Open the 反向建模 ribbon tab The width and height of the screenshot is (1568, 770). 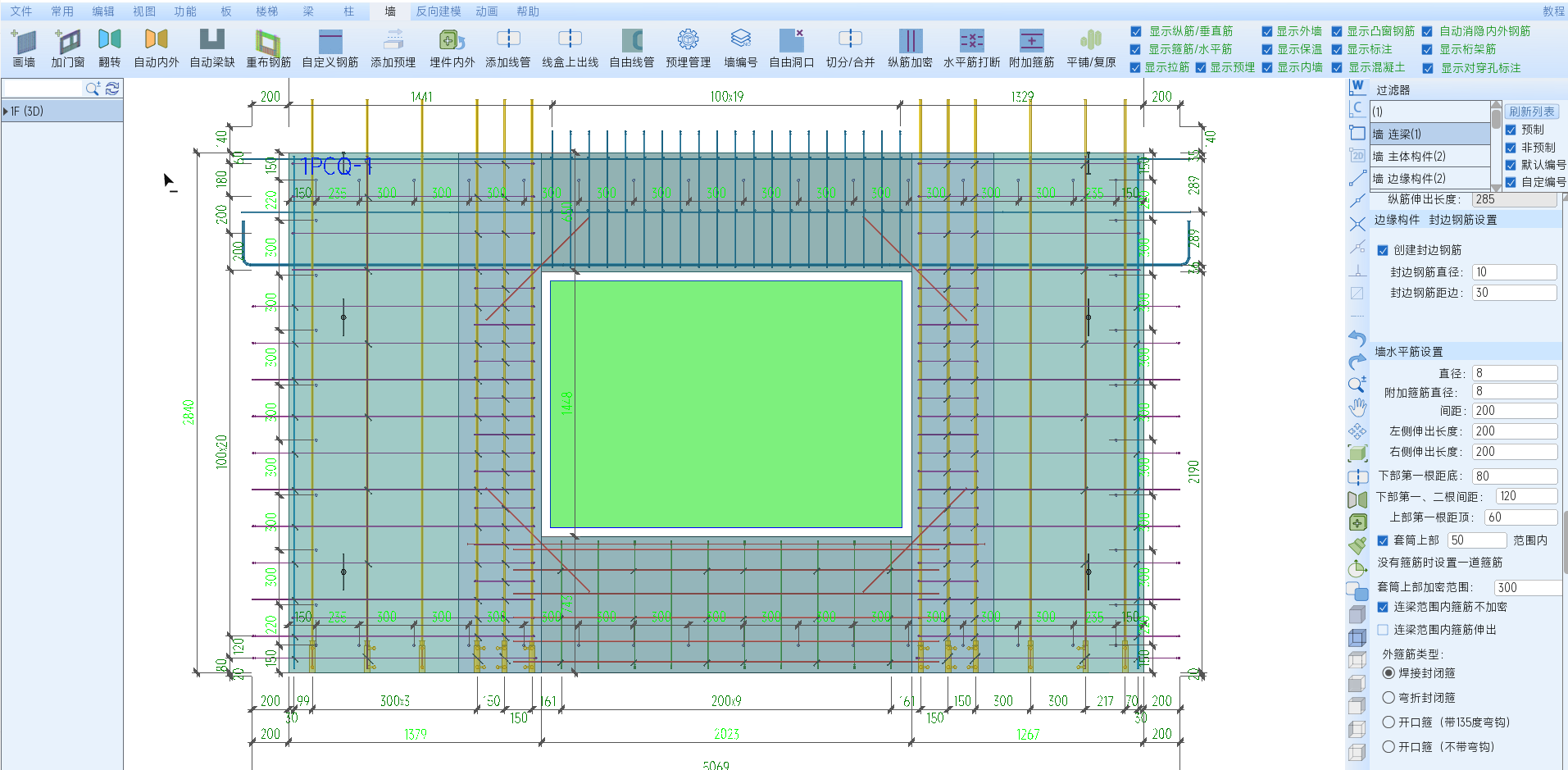coord(438,11)
